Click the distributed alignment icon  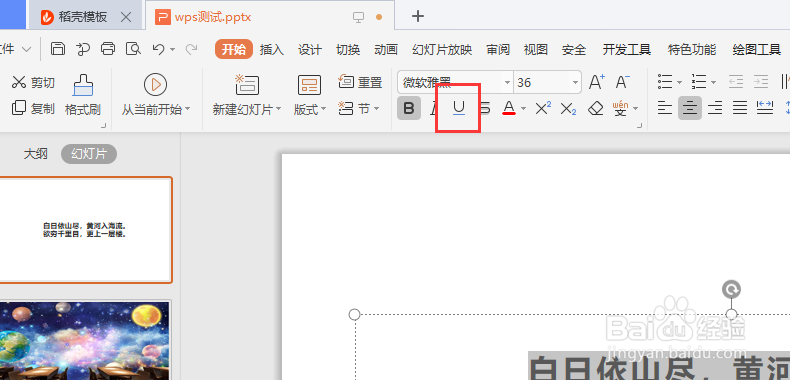[765, 107]
